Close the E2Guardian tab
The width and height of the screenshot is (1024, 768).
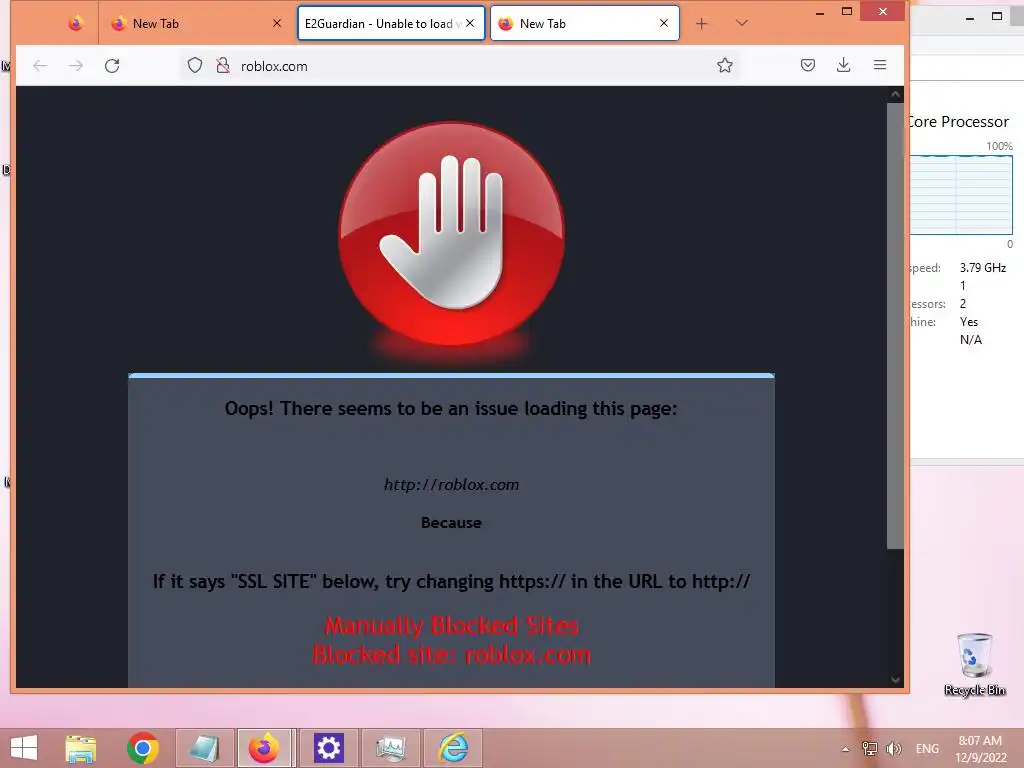click(470, 24)
